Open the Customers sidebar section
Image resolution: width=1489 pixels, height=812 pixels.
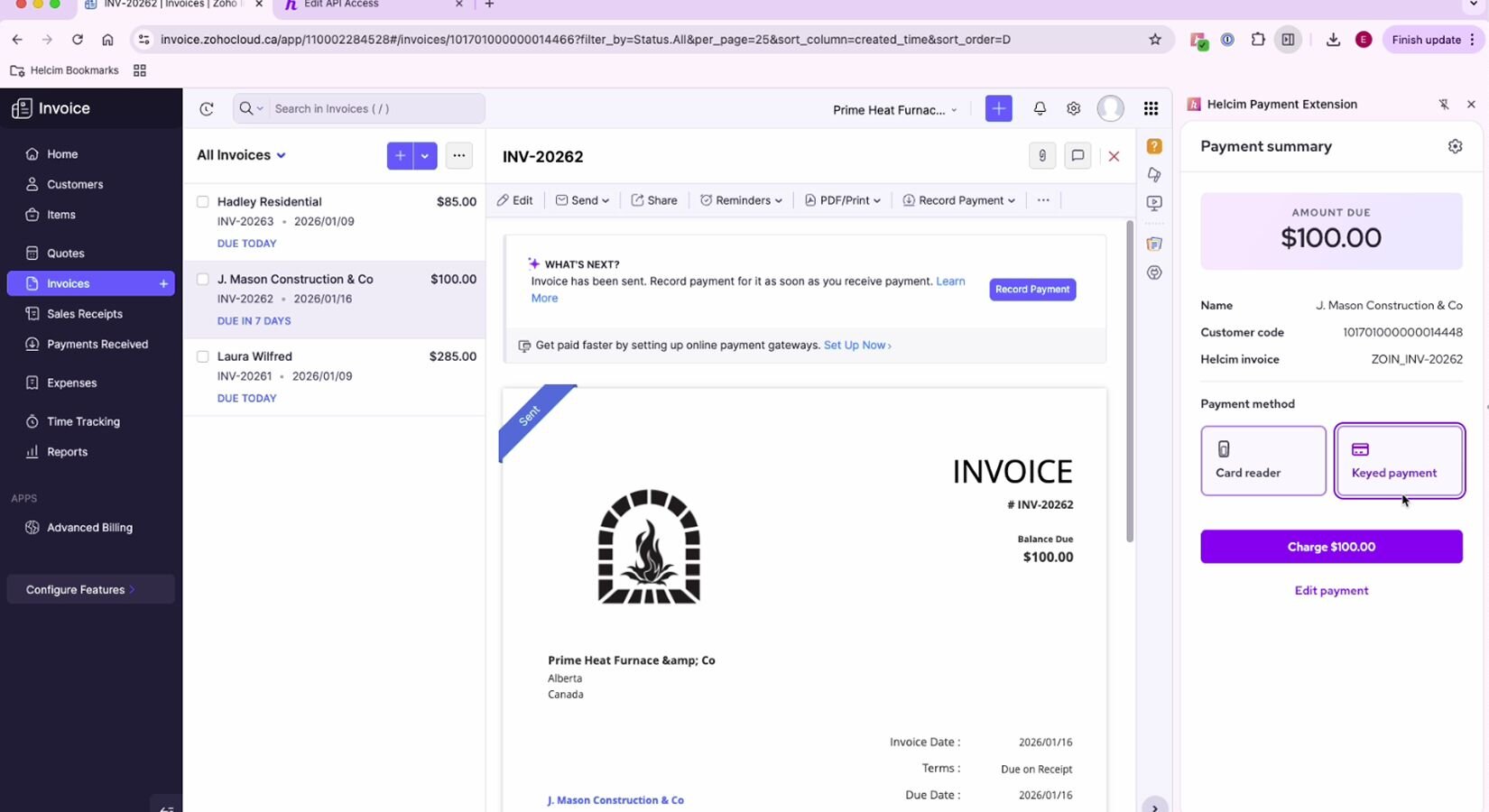point(75,184)
